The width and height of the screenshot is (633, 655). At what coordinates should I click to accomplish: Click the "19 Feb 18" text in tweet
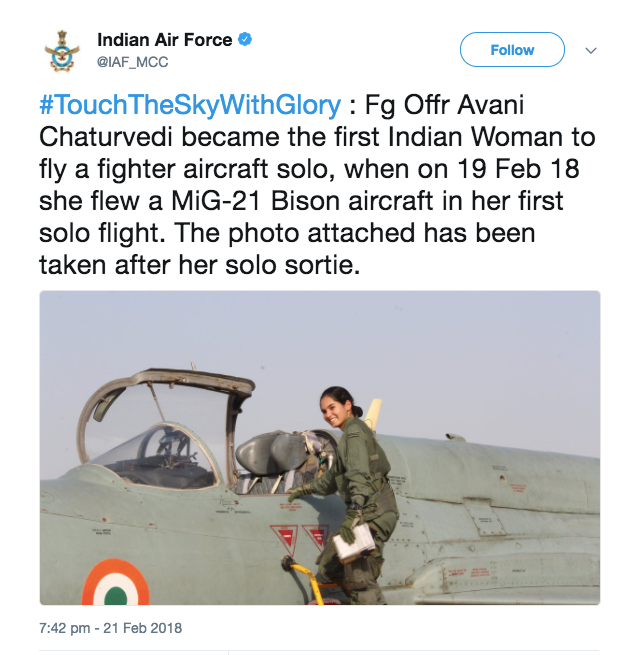pos(518,169)
